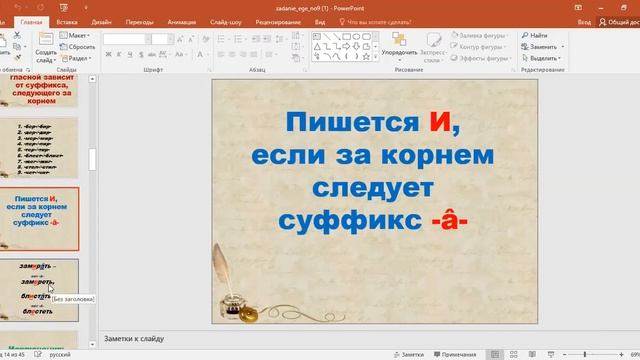Viewport: 640px width, 360px height.
Task: Select the right arrow shape in gallery
Action: 347,47
